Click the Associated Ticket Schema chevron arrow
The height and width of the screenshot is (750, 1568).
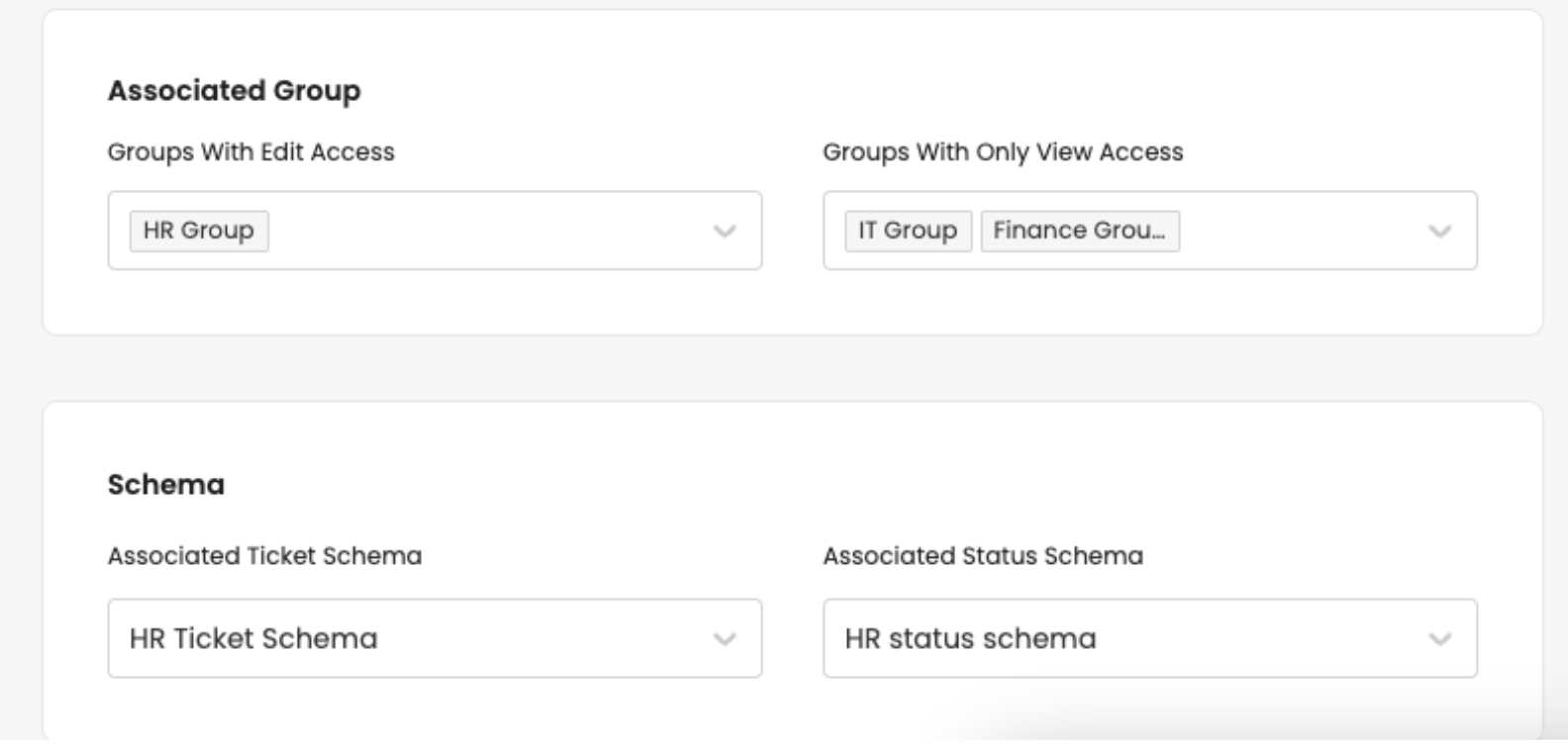(x=725, y=639)
